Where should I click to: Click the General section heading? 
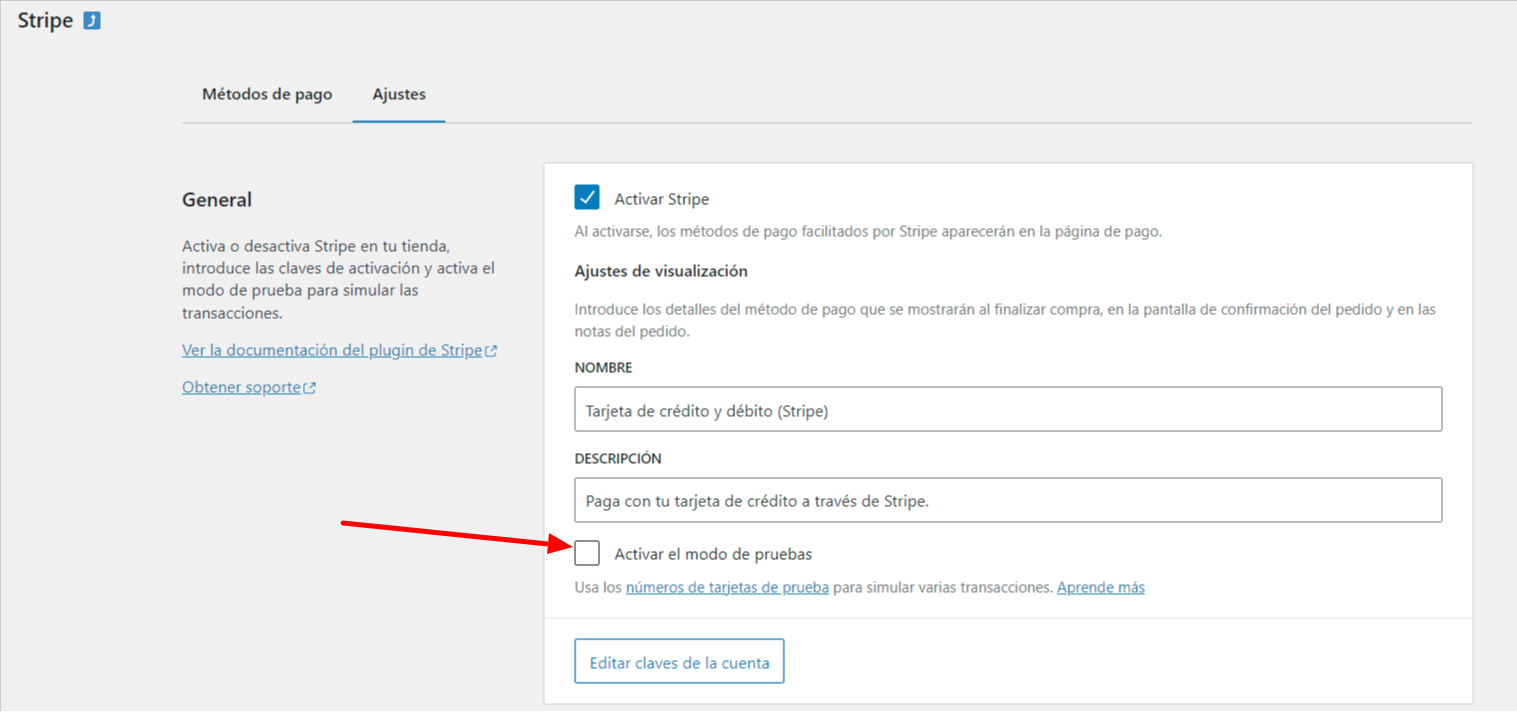click(217, 200)
